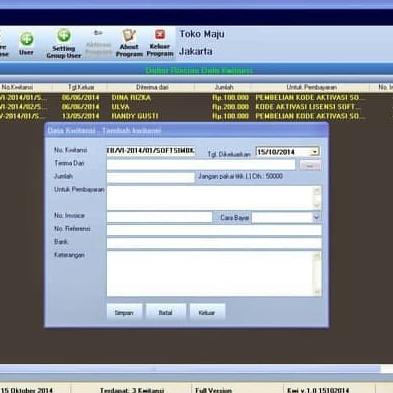Sort by Diterima dari column header

click(x=151, y=87)
